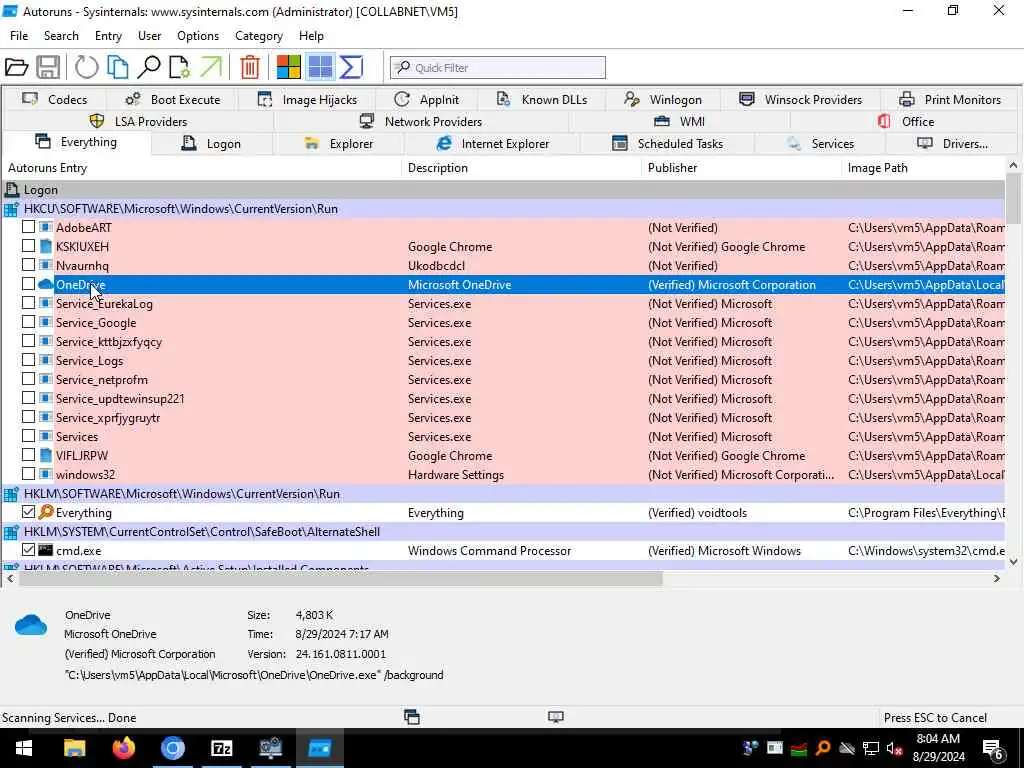Open the Entry menu
The width and height of the screenshot is (1024, 768).
[x=108, y=36]
